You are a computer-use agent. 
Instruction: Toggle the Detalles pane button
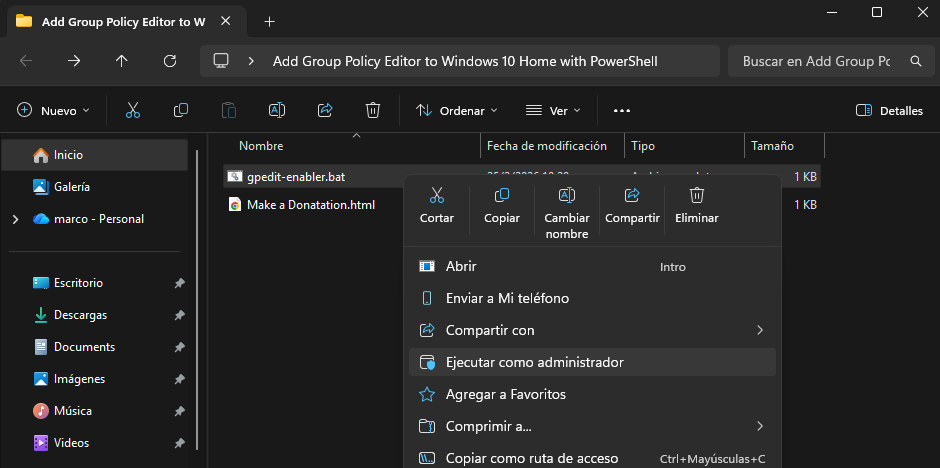[x=890, y=111]
